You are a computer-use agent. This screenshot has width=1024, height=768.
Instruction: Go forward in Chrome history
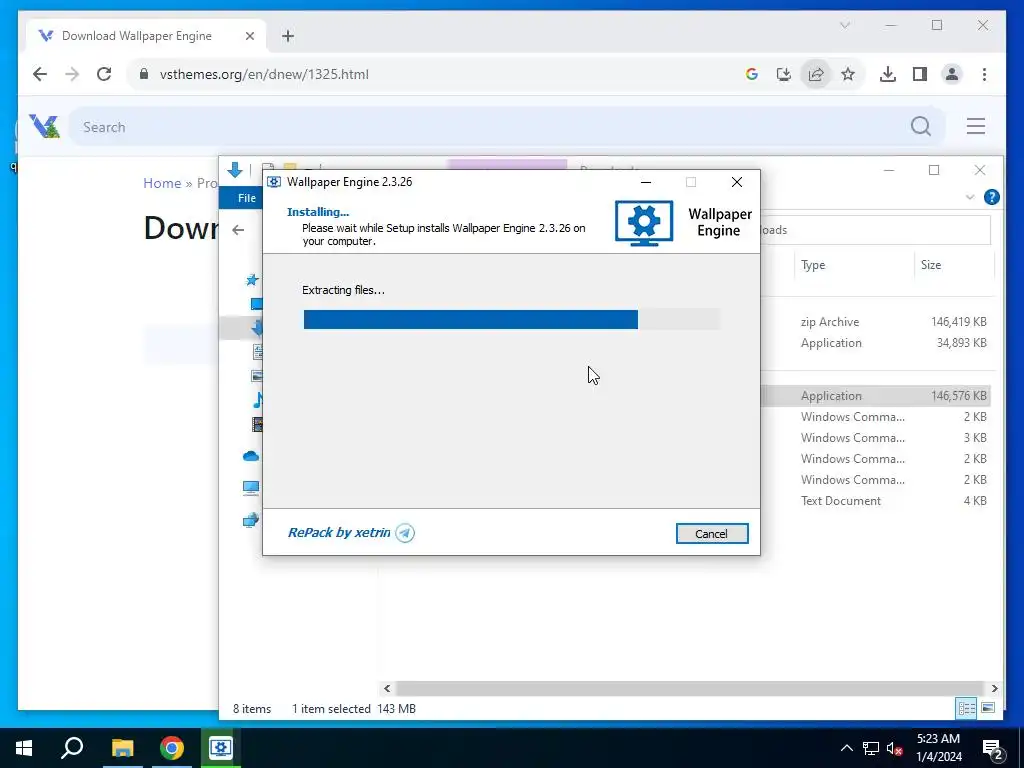(72, 74)
